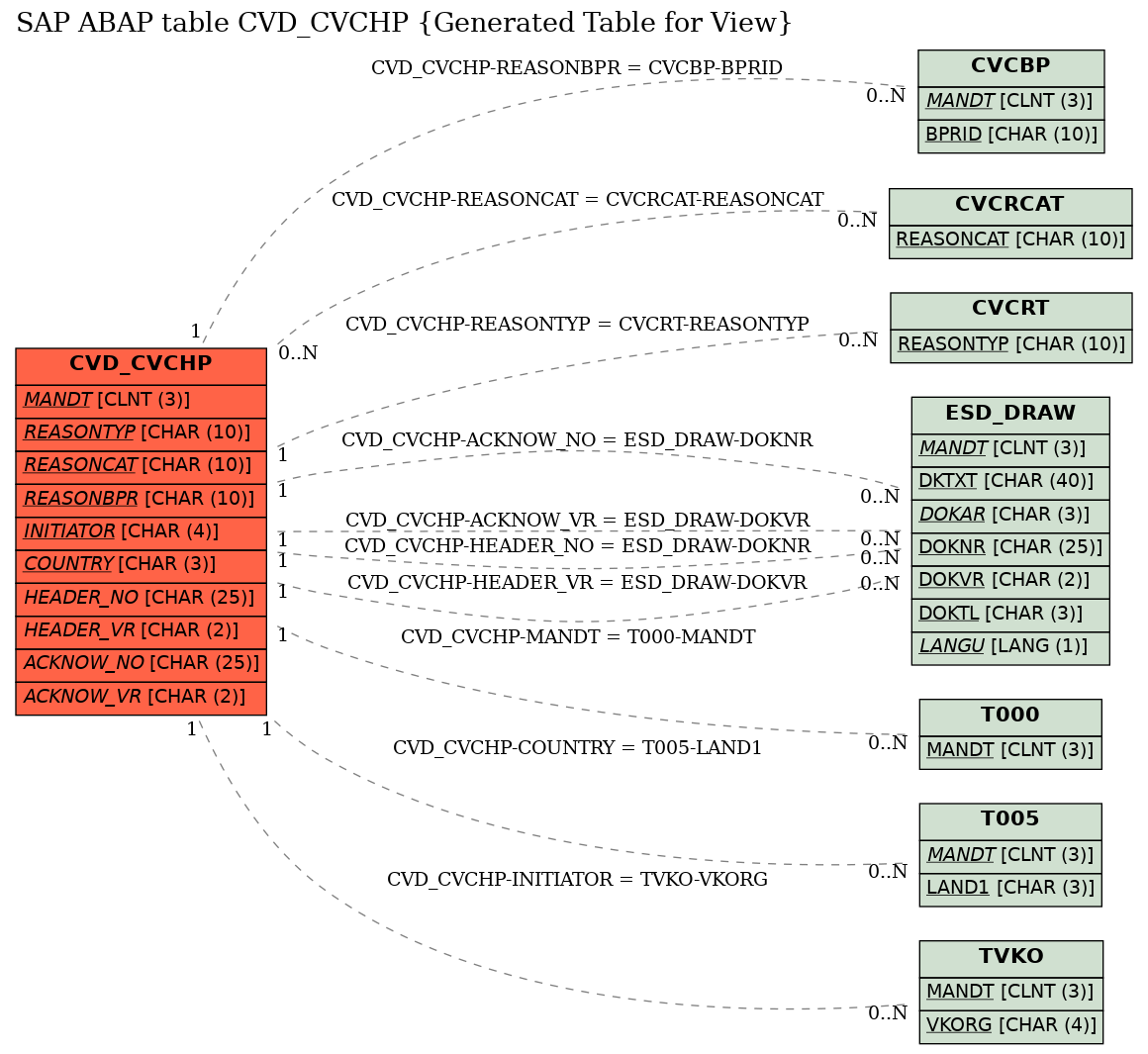The width and height of the screenshot is (1148, 1054).
Task: Select MANDT field in T000 table
Action: pyautogui.click(x=1010, y=751)
